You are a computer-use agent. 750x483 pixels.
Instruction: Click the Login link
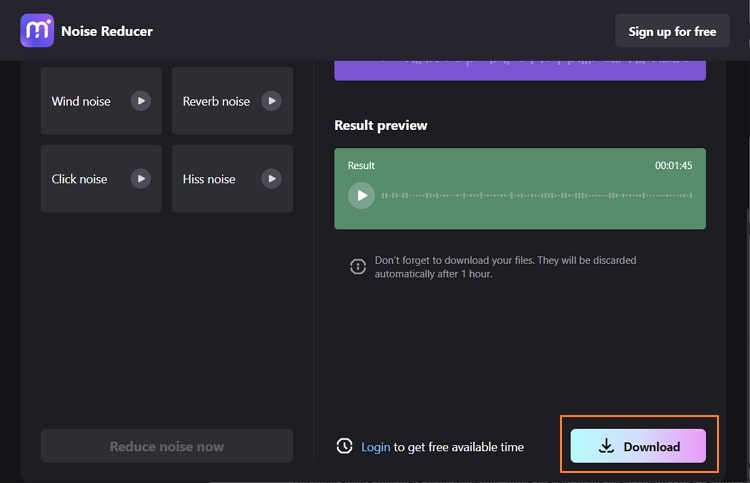click(x=375, y=447)
